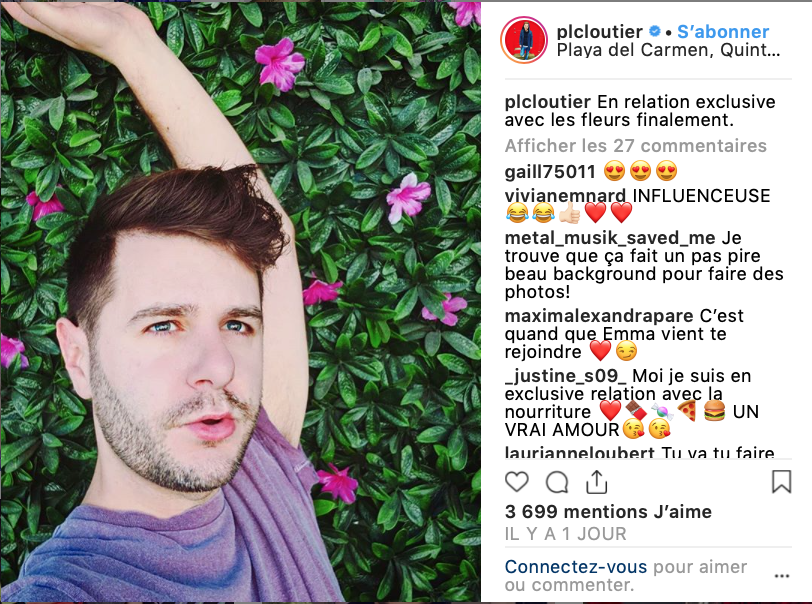Open the IL Y A 1 JOUR timestamp
This screenshot has height=604, width=812.
point(566,534)
